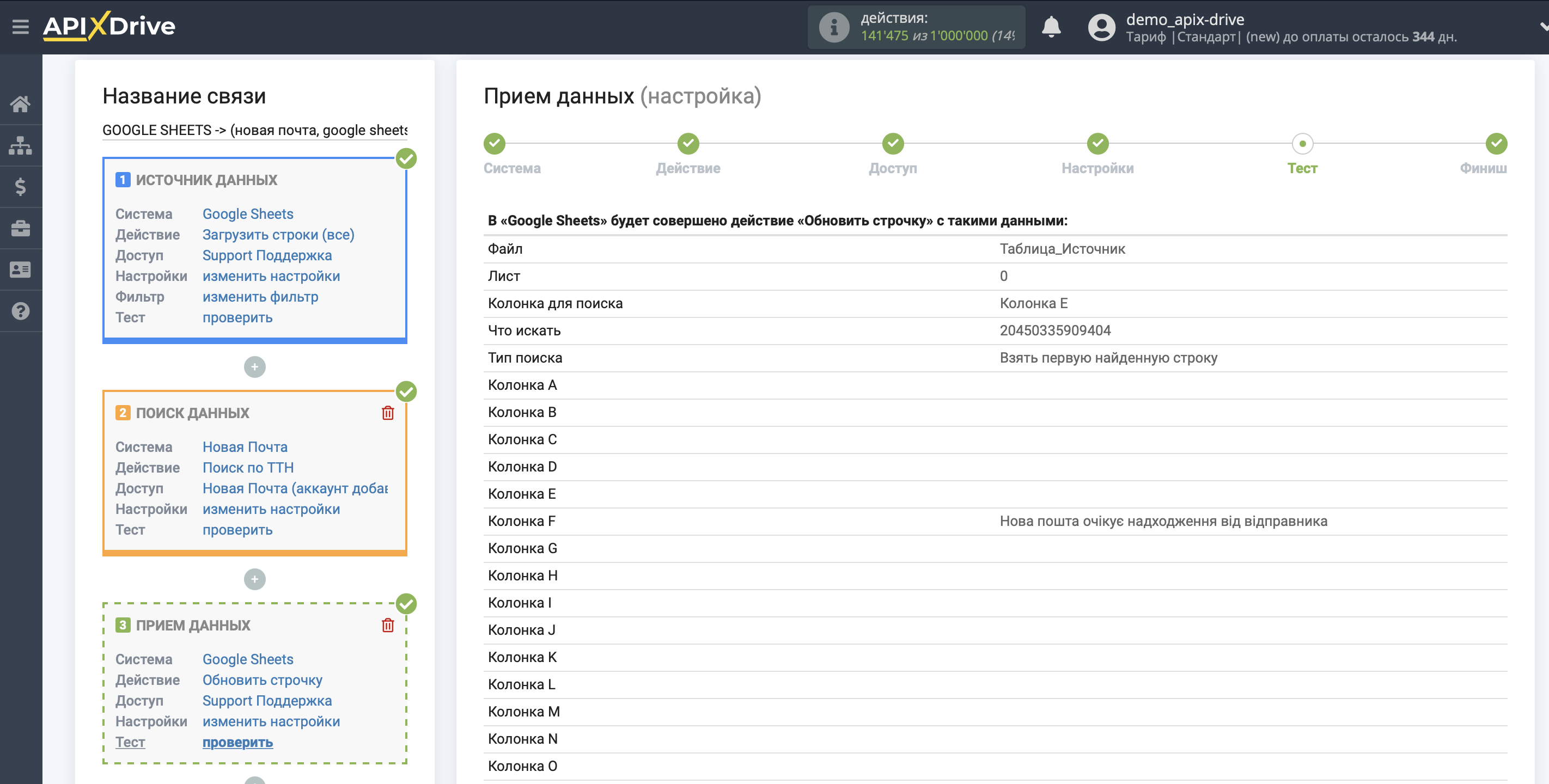
Task: Click проверить in Источник данных block
Action: 237,317
